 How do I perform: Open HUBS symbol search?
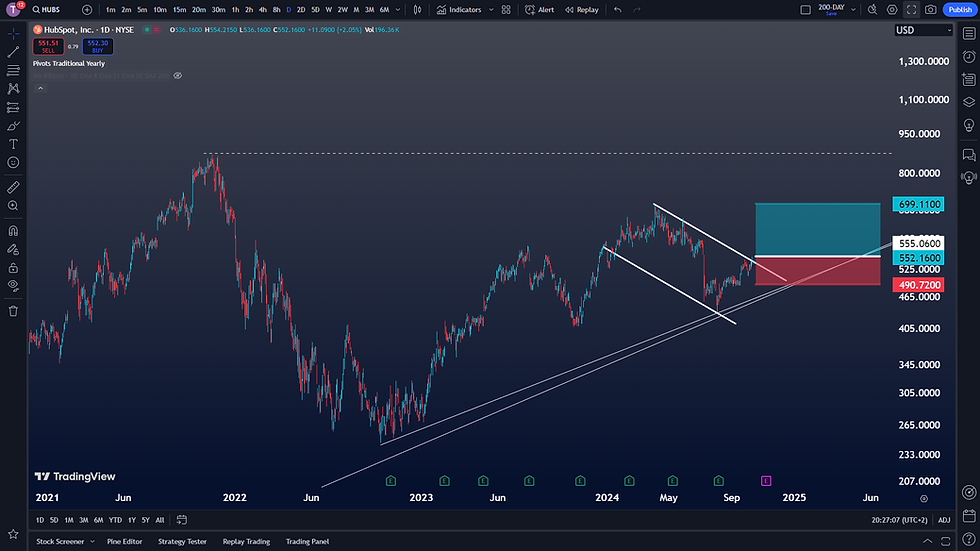pos(47,9)
